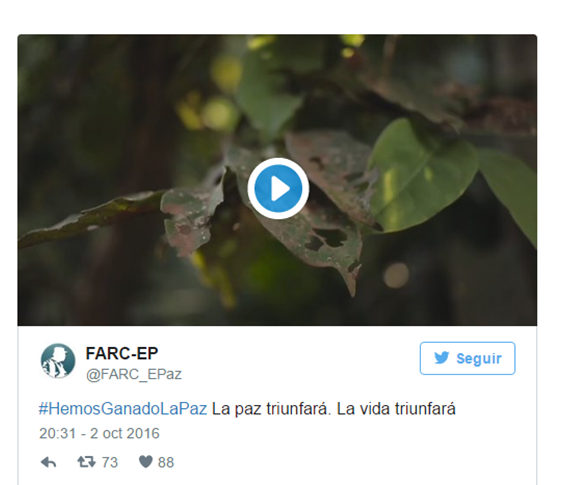576x485 pixels.
Task: Click the retweet arrows icon
Action: [86, 462]
